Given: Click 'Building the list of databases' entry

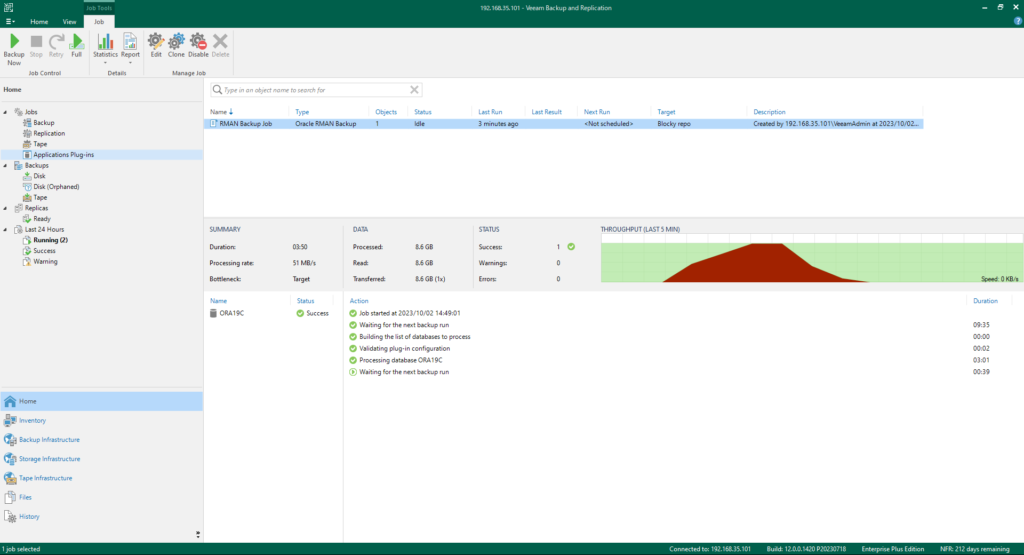Looking at the screenshot, I should pos(415,337).
